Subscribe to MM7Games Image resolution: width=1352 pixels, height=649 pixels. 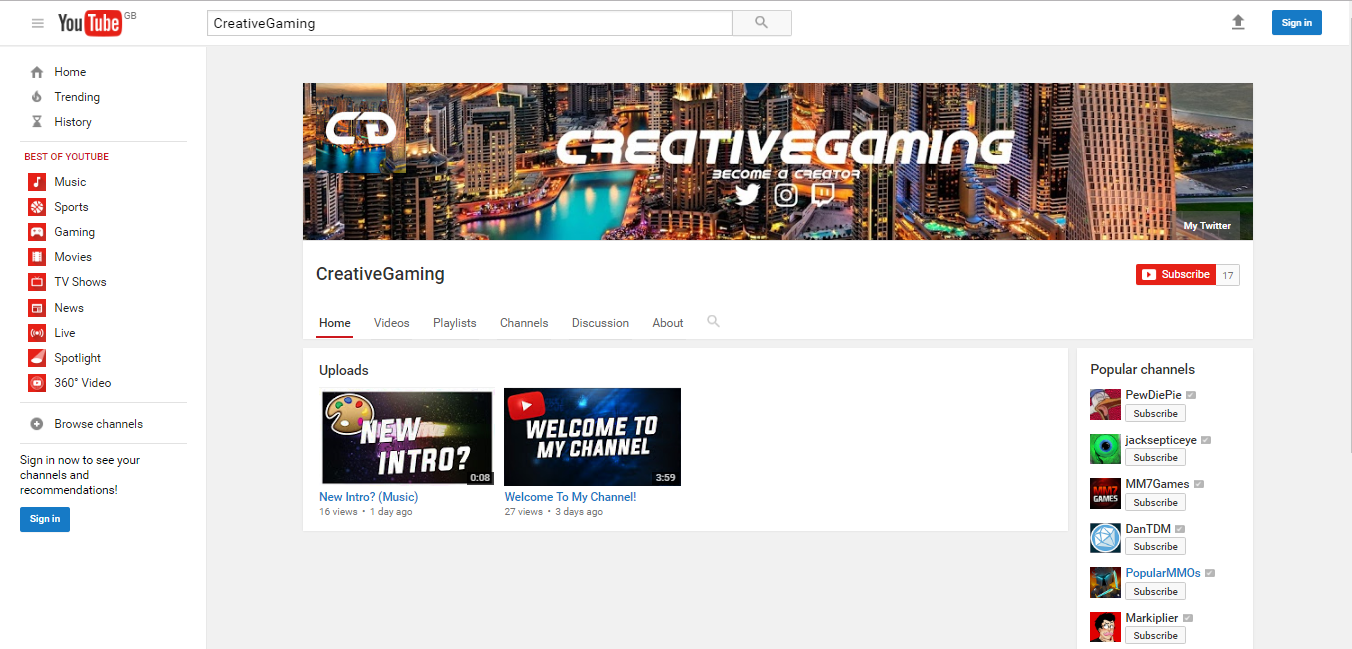(1155, 502)
